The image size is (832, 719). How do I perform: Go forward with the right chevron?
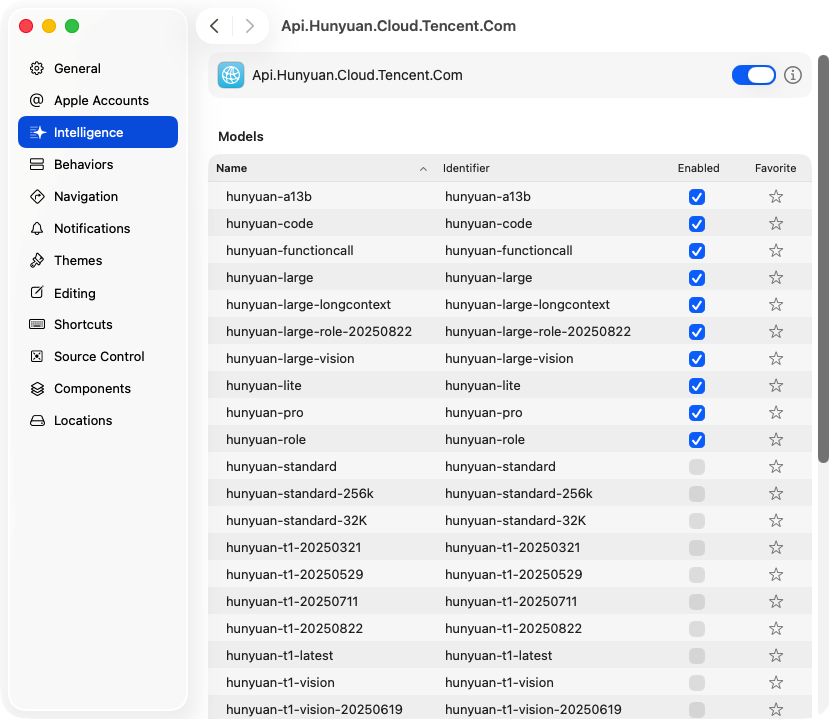250,26
